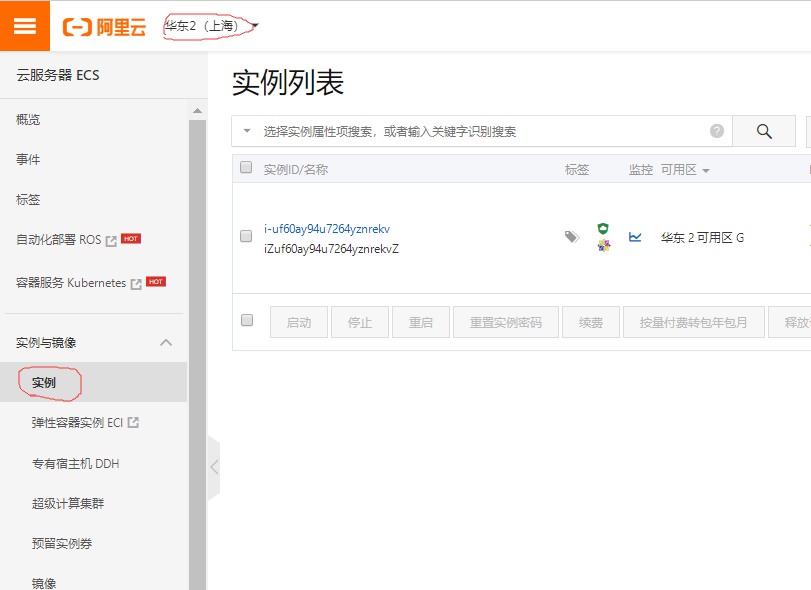Click the iZuf60ay94u7264yznrekvZ instance name text
Viewport: 811px width, 590px height.
[332, 249]
